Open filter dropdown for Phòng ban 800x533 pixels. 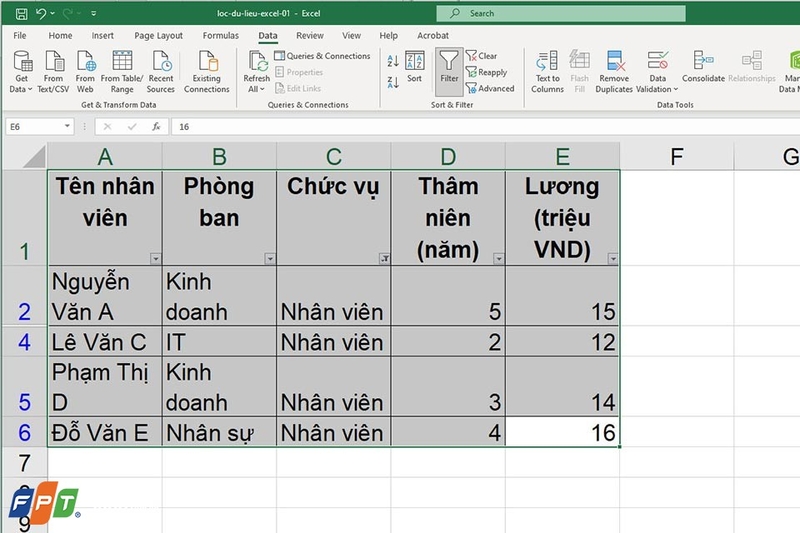click(x=270, y=259)
